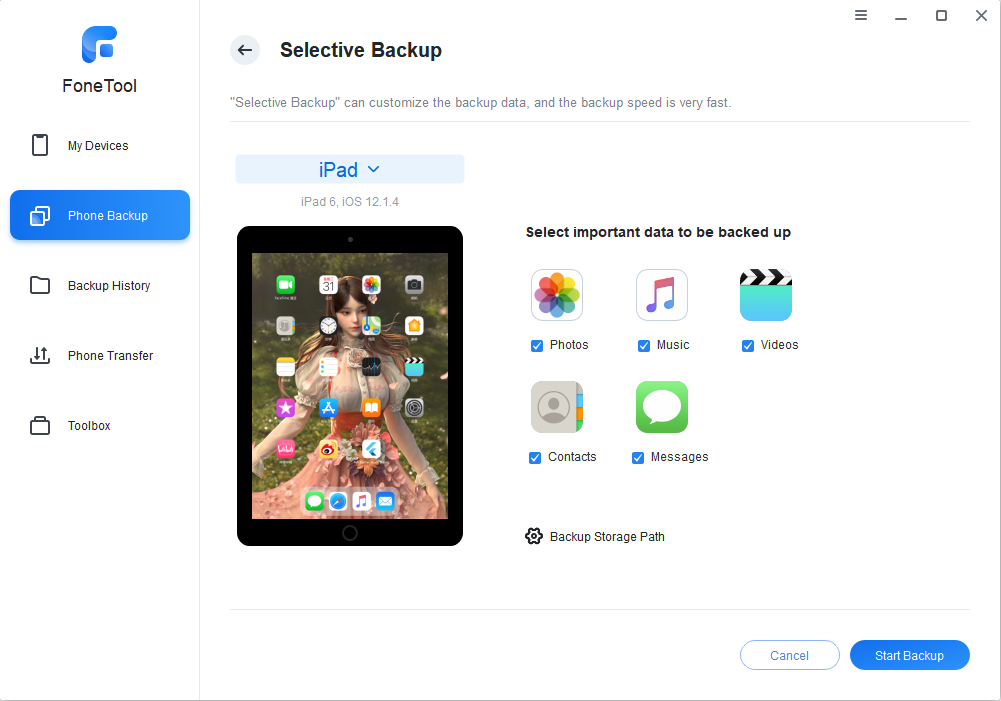Click the back arrow beside Selective Backup

point(245,50)
